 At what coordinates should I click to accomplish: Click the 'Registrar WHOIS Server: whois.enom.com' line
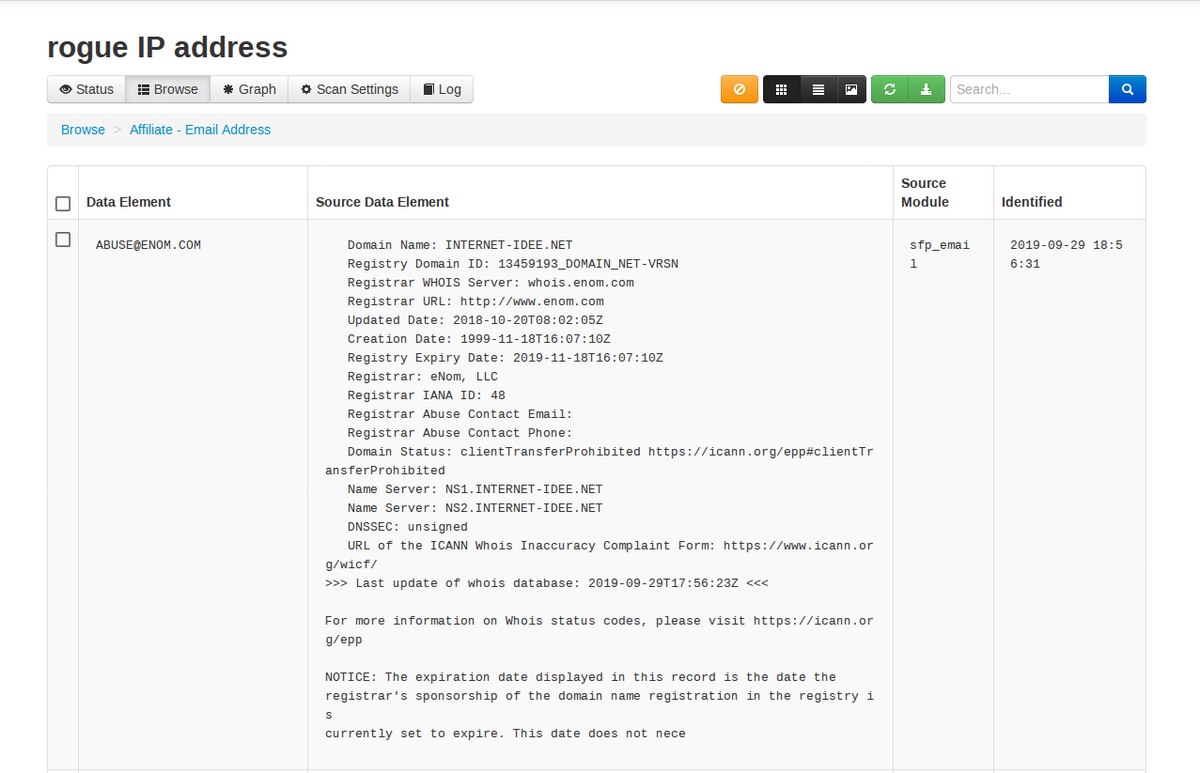click(x=491, y=283)
